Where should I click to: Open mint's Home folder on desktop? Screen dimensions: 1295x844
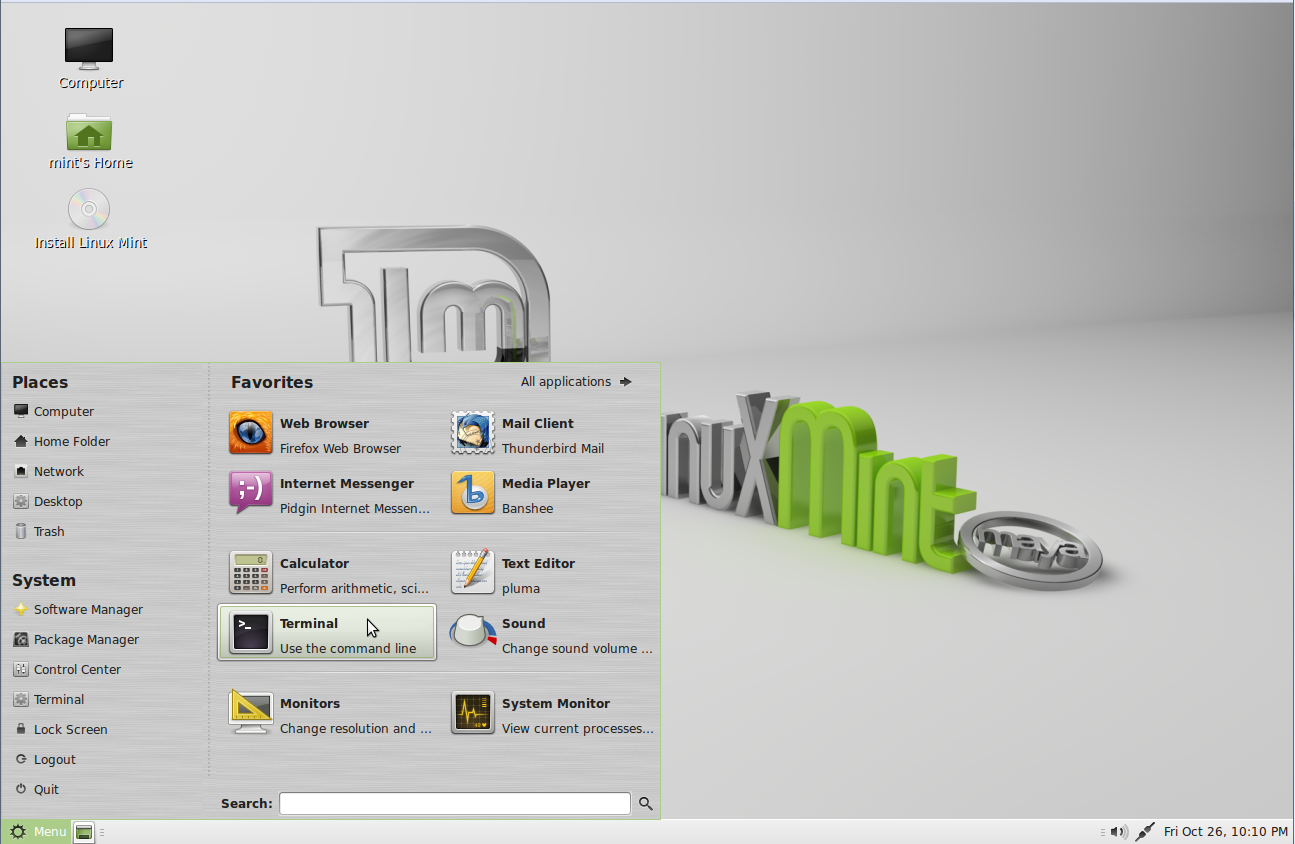point(90,141)
